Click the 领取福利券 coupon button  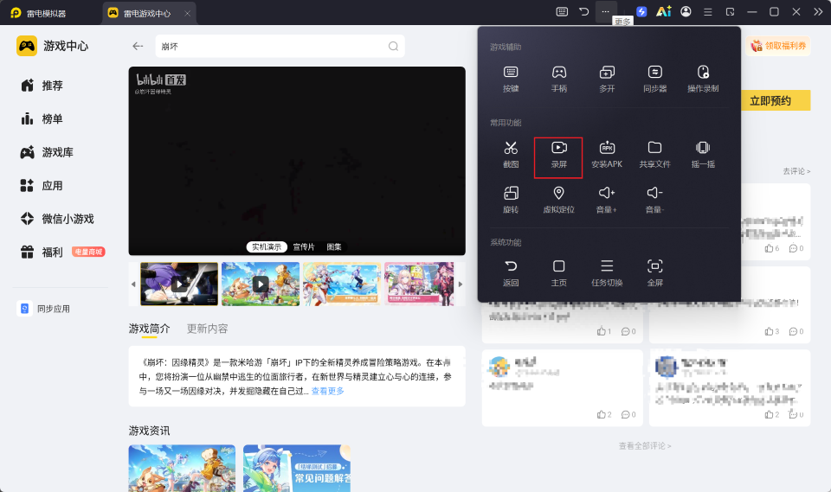coord(778,46)
